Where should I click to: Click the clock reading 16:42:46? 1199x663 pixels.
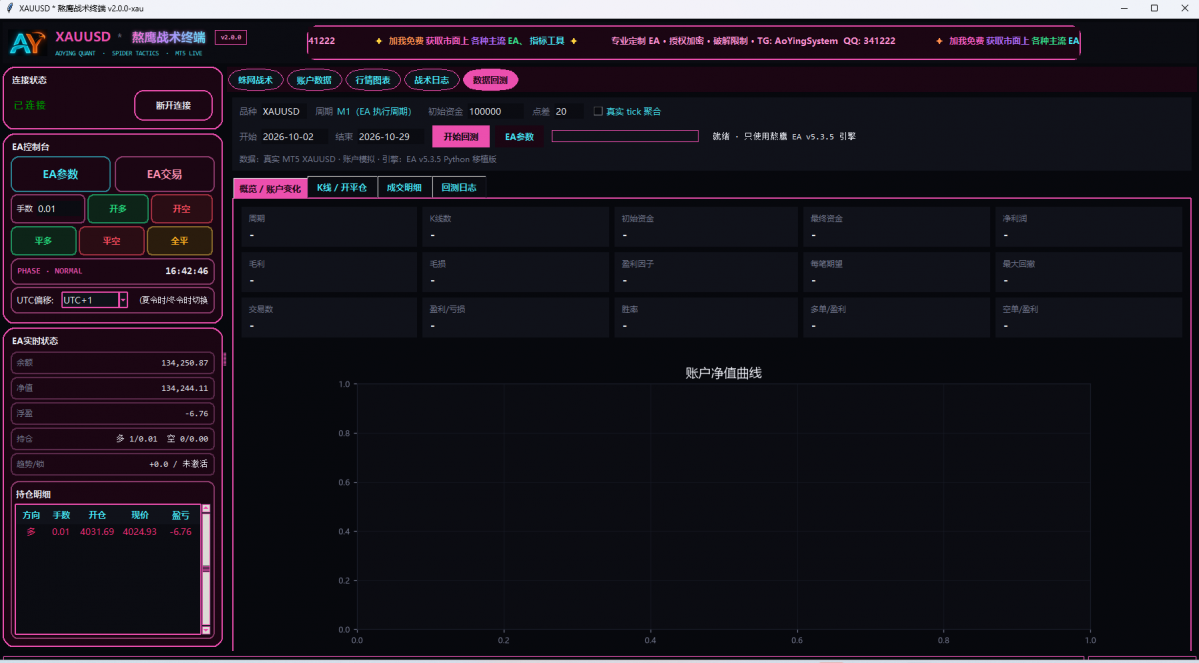click(x=187, y=271)
